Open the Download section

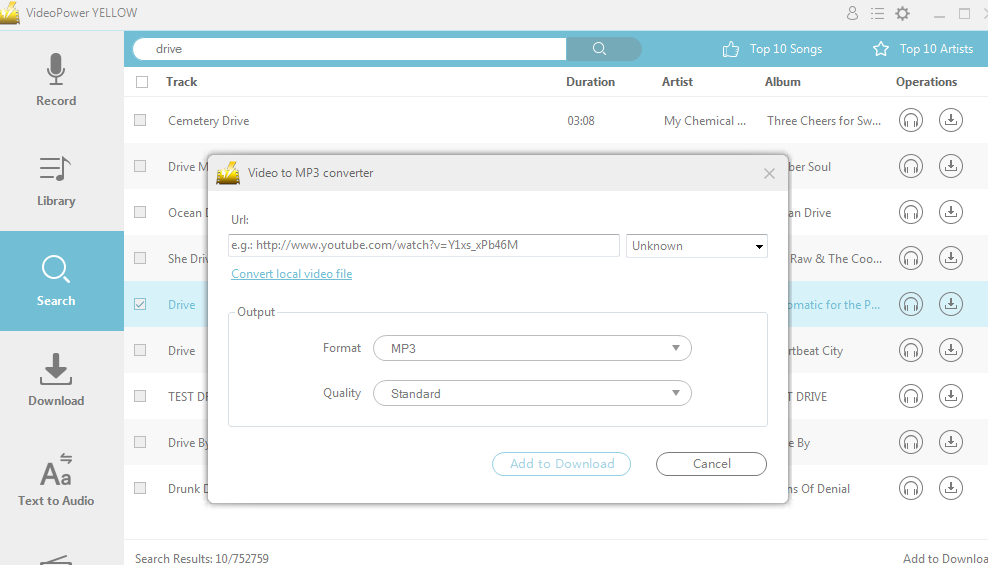coord(56,380)
